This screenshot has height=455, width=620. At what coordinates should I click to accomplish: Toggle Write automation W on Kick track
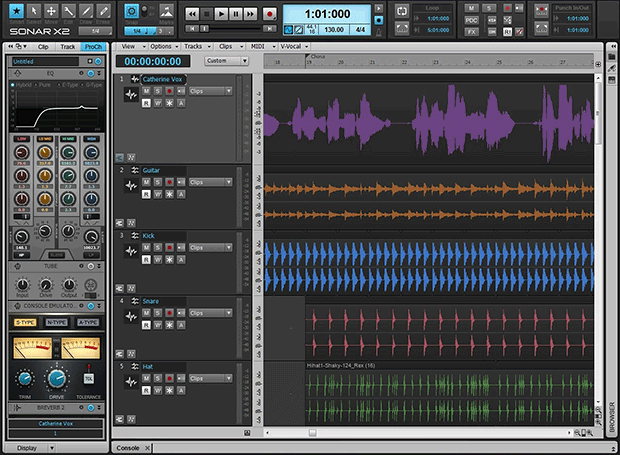pos(158,260)
